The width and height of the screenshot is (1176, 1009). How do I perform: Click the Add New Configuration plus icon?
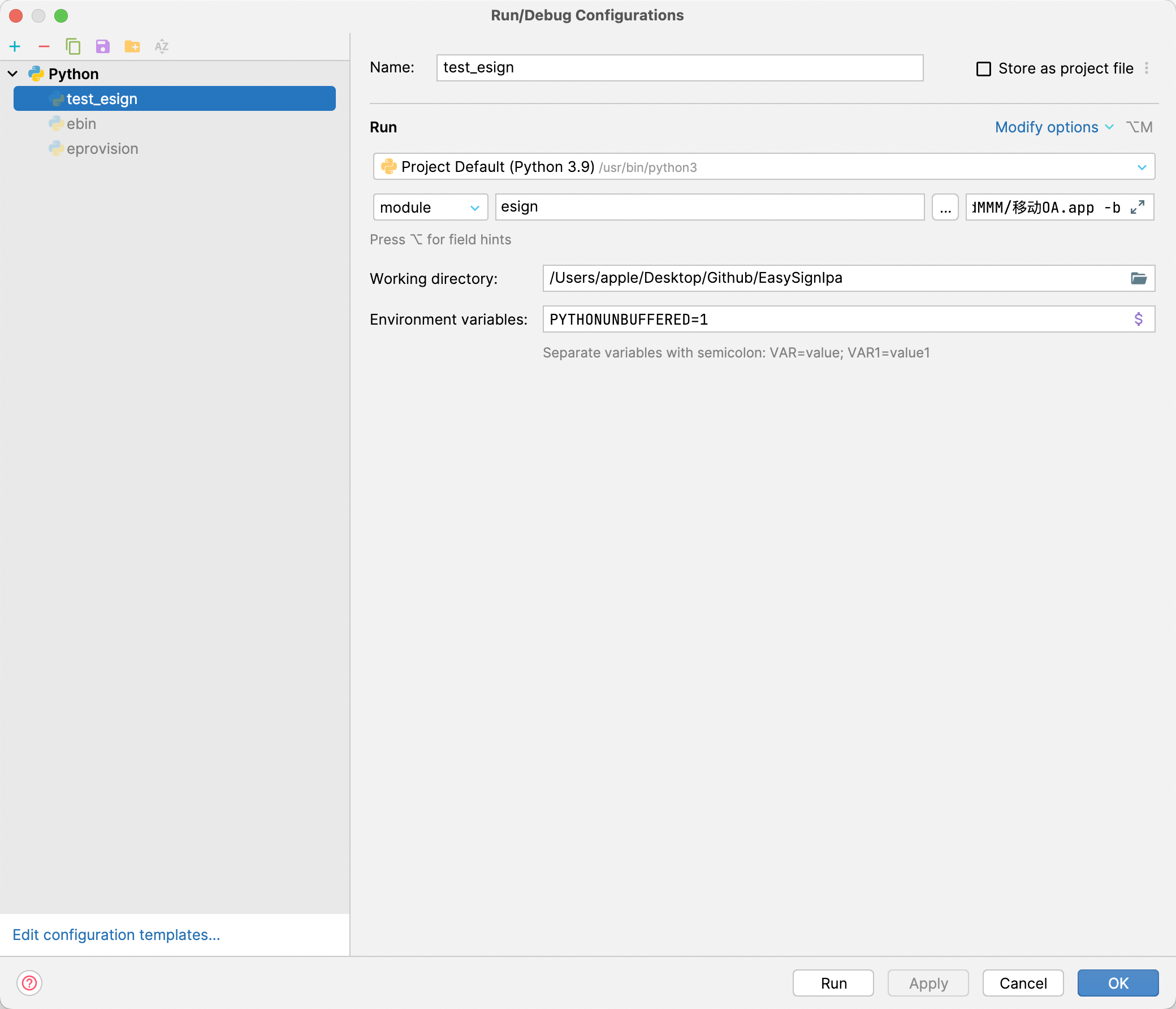click(15, 46)
